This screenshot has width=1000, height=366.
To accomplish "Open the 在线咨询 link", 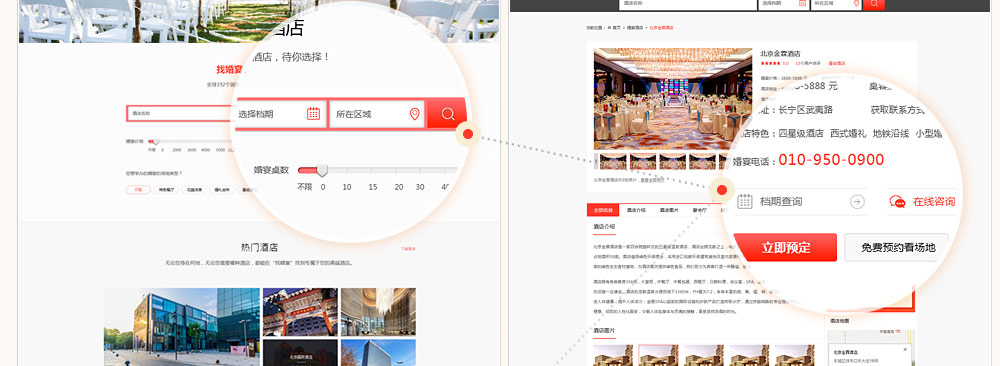I will tap(934, 201).
